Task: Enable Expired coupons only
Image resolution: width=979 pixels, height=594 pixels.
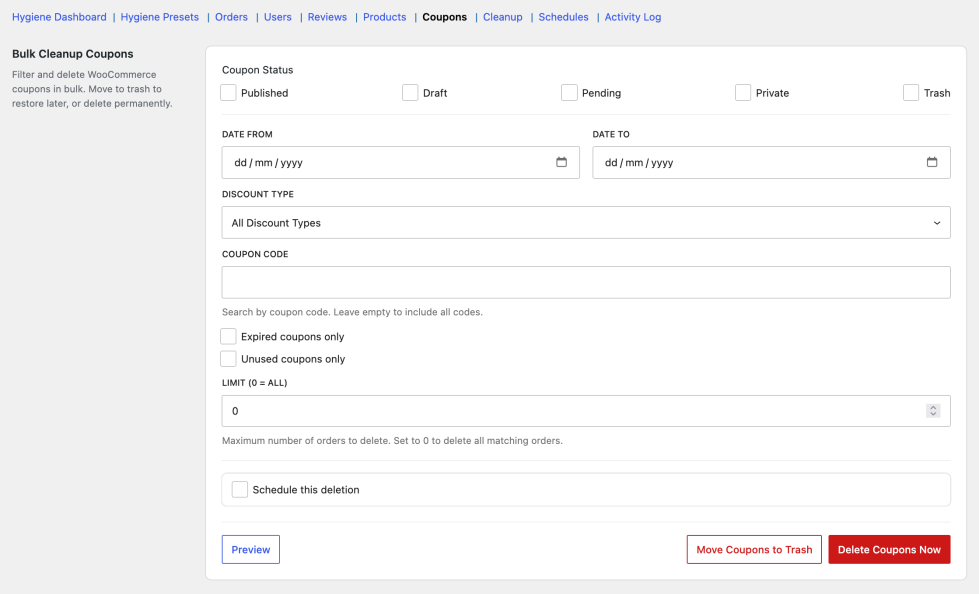Action: click(229, 337)
